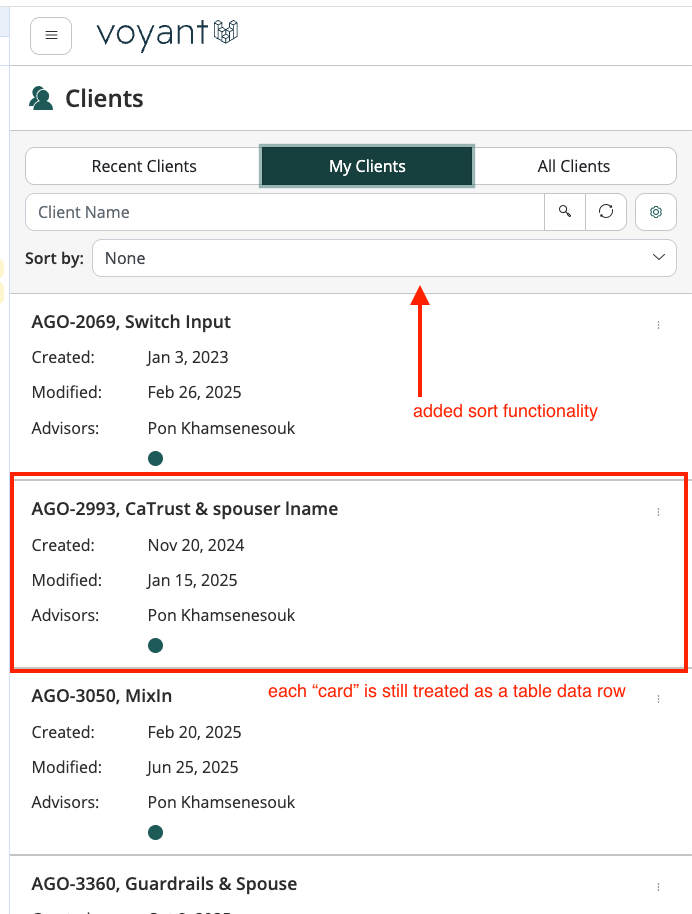
Task: Click the refresh client list icon
Action: (606, 212)
